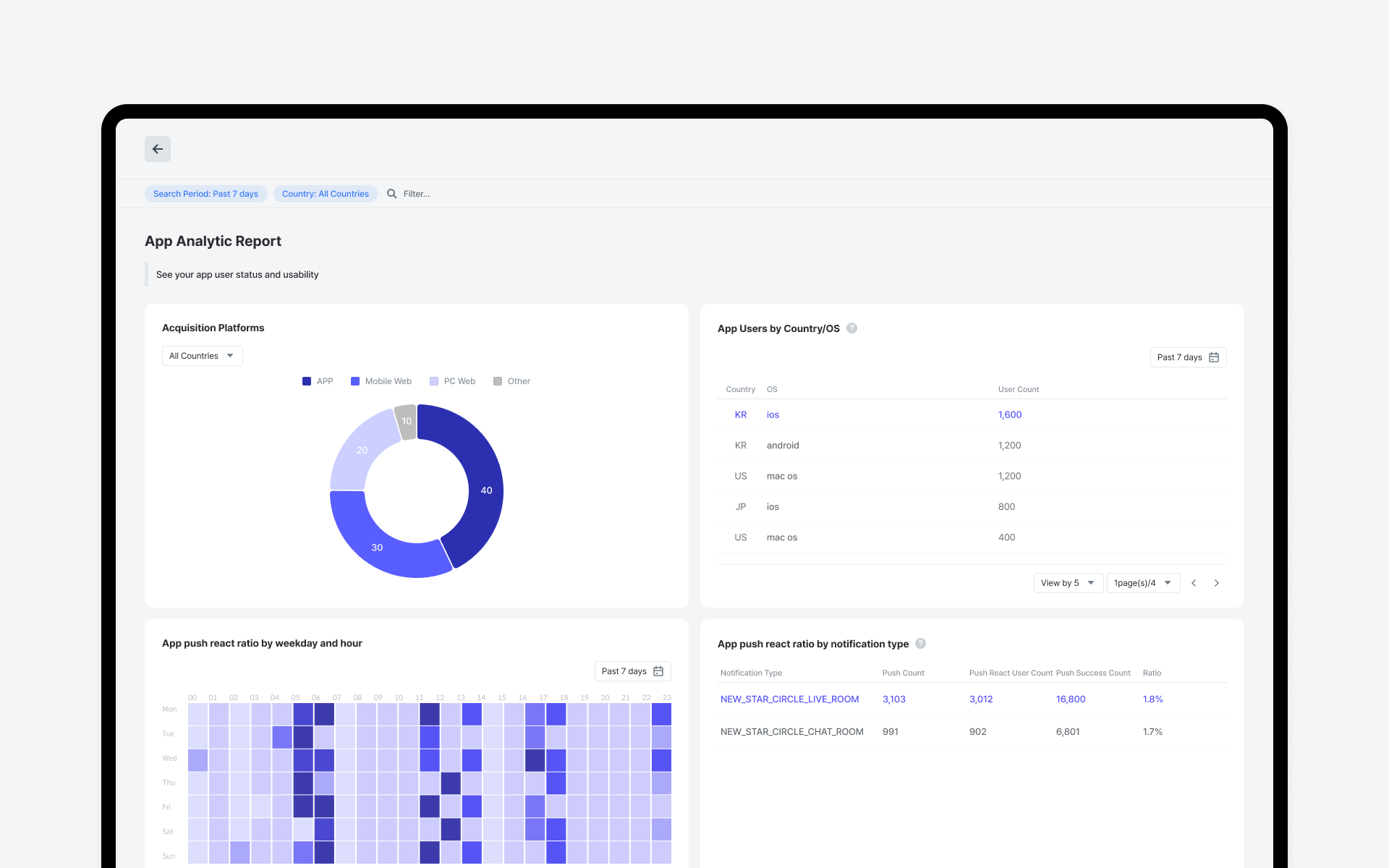Select Search Period: Past 7 days chip
Viewport: 1389px width, 868px height.
206,194
